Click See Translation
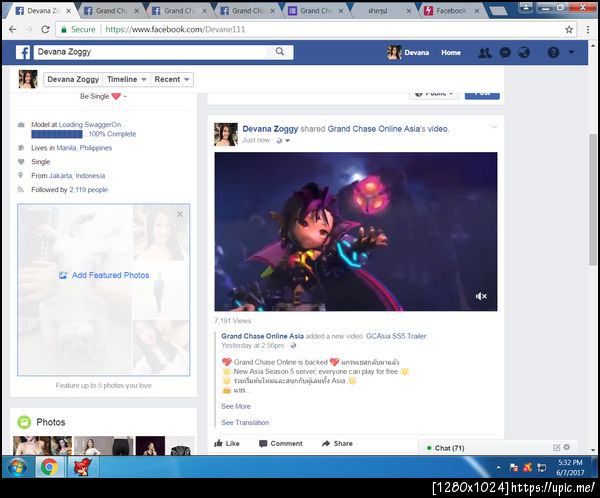This screenshot has width=600, height=498. pos(245,423)
